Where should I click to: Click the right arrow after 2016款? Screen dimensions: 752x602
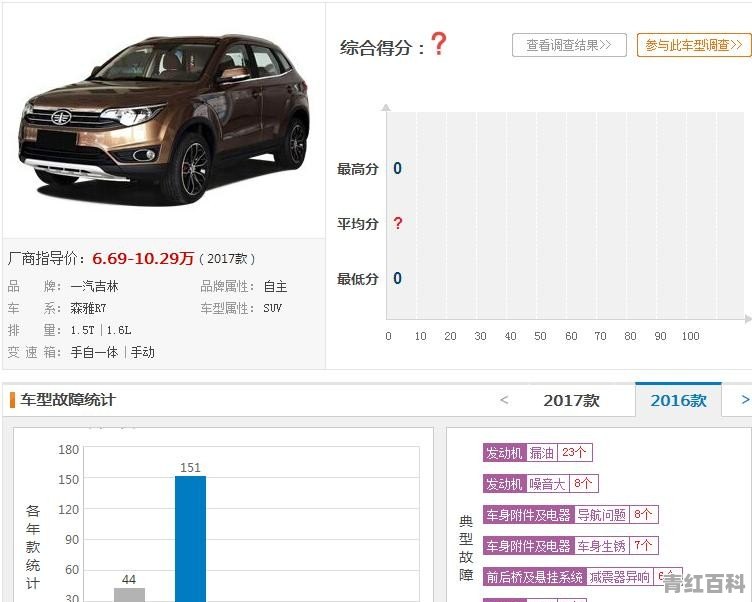(745, 400)
